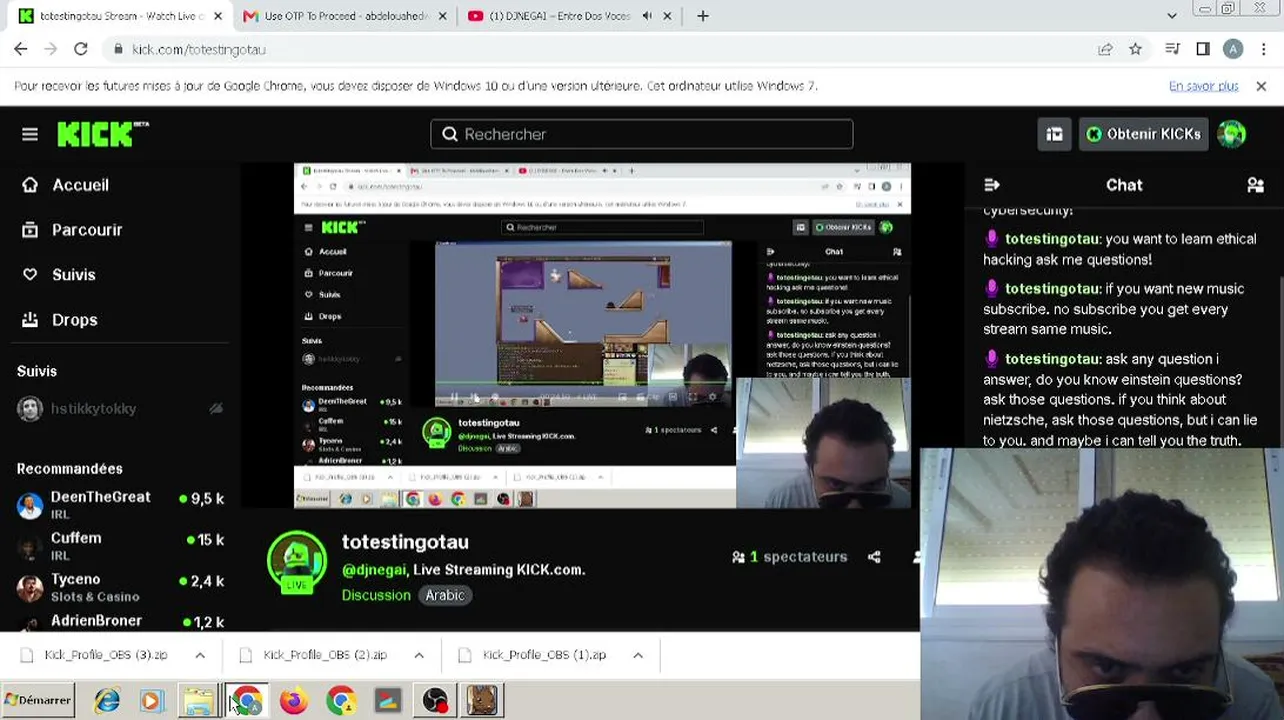This screenshot has width=1284, height=720.
Task: Open the Kick hamburger menu
Action: pyautogui.click(x=30, y=134)
